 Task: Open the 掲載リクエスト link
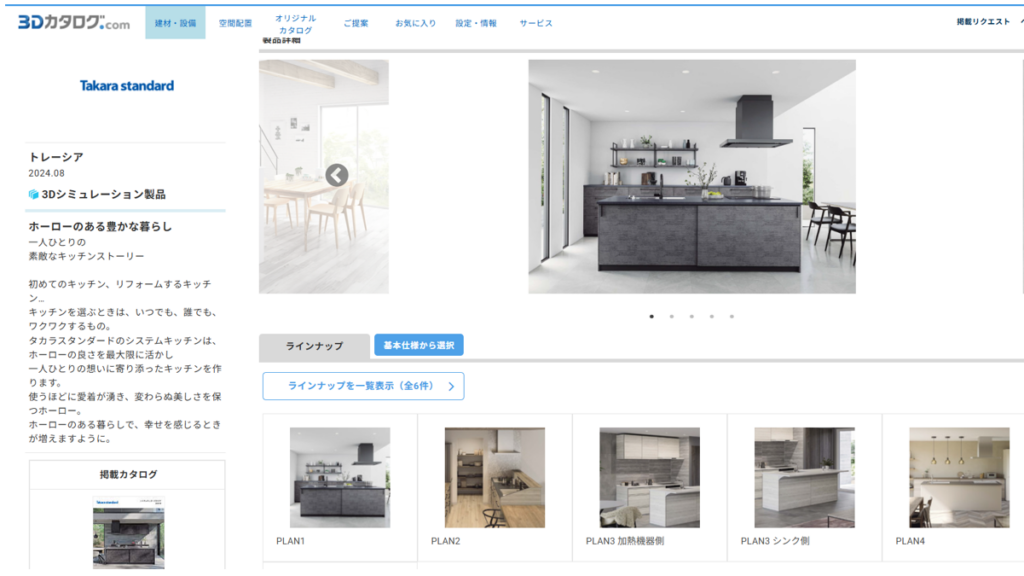pyautogui.click(x=982, y=22)
